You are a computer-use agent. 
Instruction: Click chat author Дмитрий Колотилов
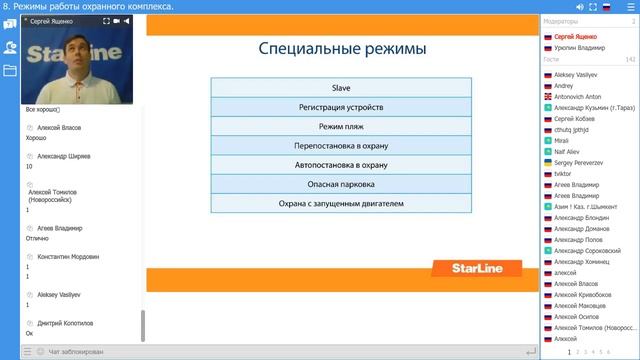click(65, 323)
